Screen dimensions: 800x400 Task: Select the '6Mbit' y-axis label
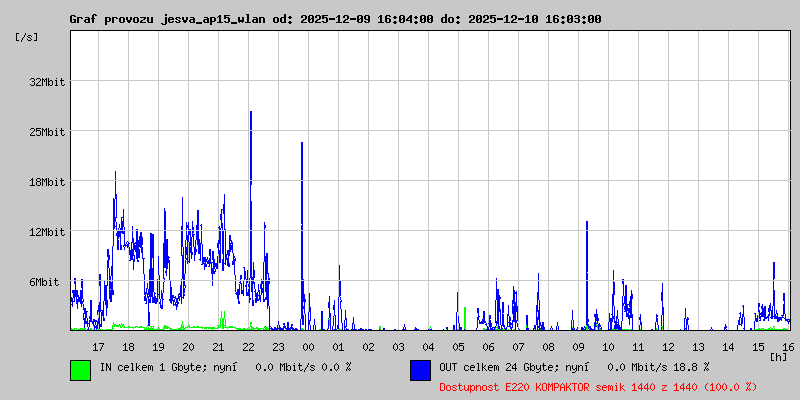tap(44, 282)
